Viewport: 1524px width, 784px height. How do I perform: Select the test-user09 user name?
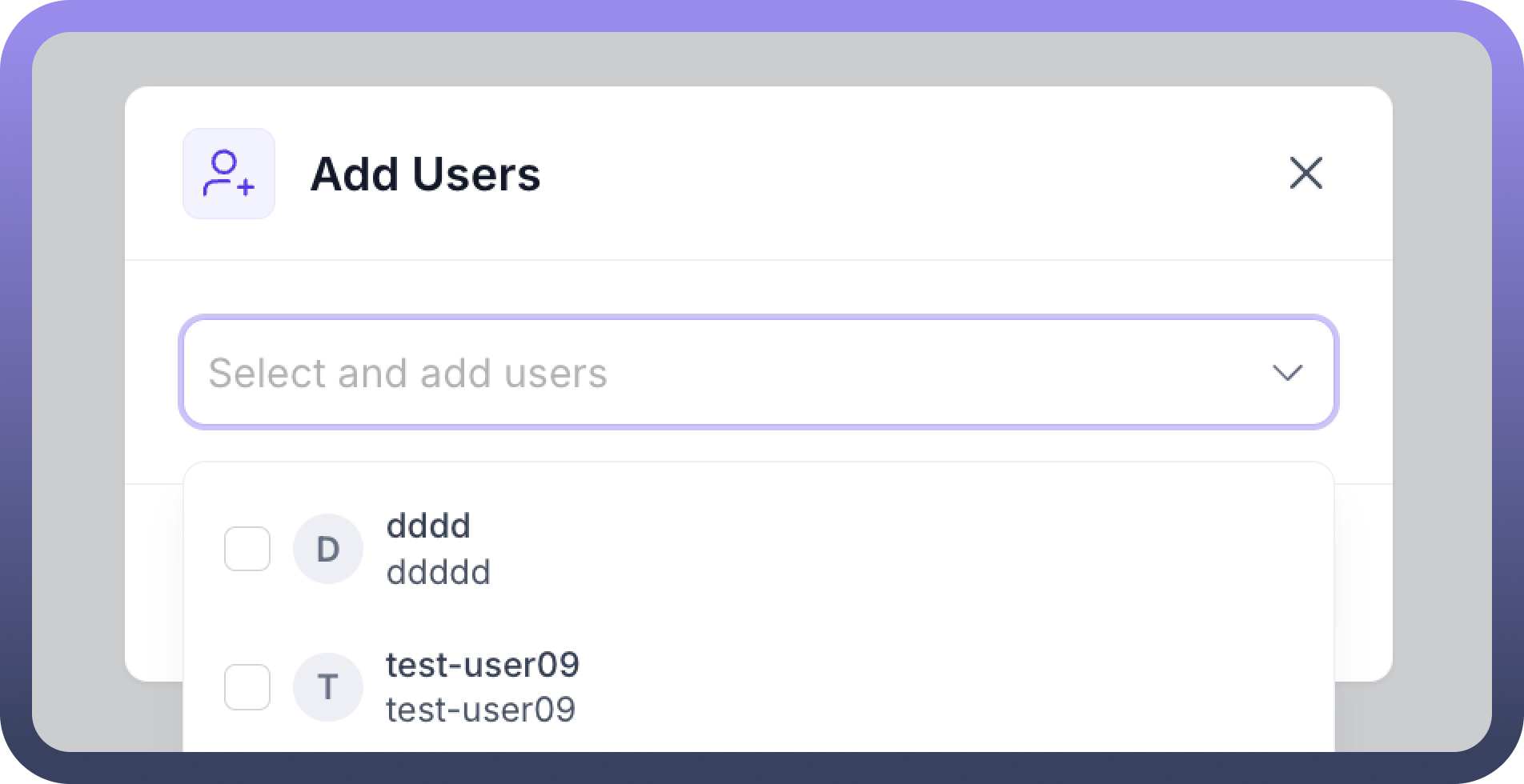(483, 665)
